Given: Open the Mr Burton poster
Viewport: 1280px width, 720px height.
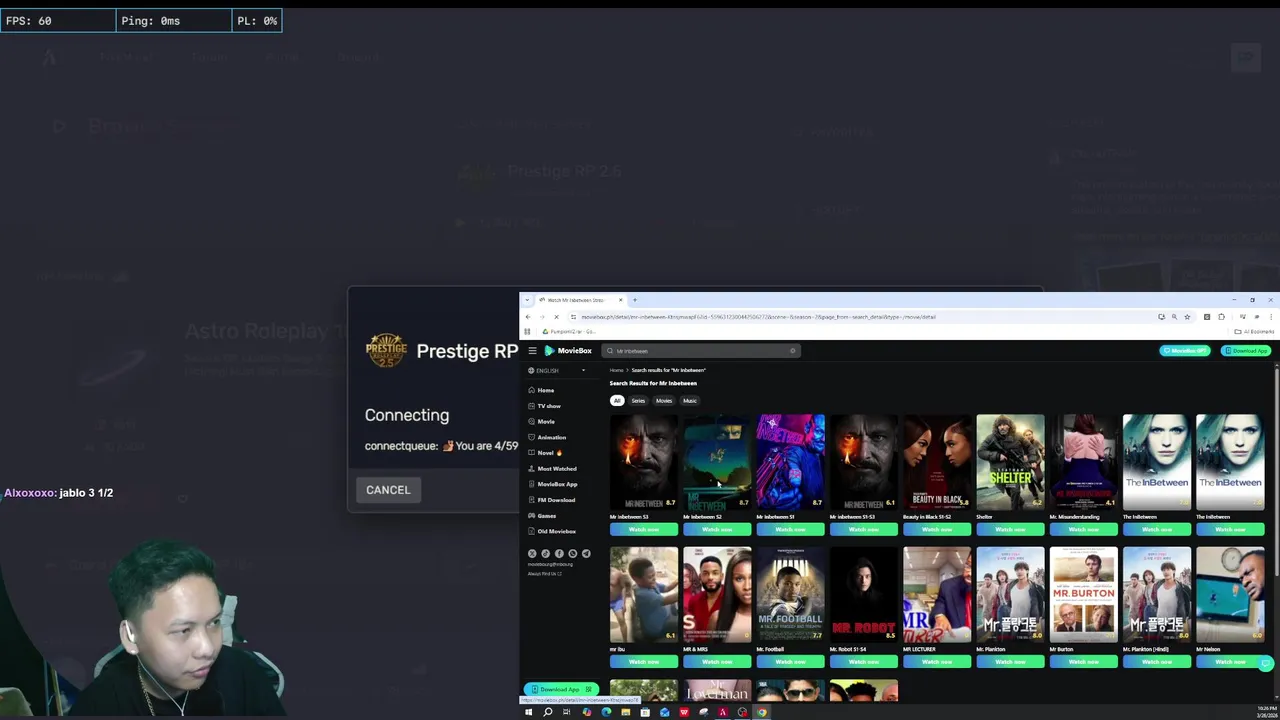Looking at the screenshot, I should (x=1083, y=594).
